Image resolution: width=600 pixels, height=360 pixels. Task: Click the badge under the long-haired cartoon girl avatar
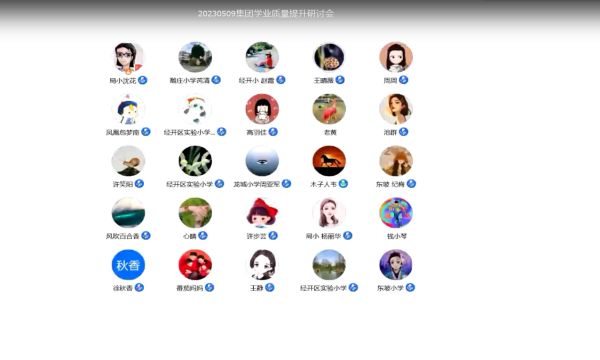[403, 80]
